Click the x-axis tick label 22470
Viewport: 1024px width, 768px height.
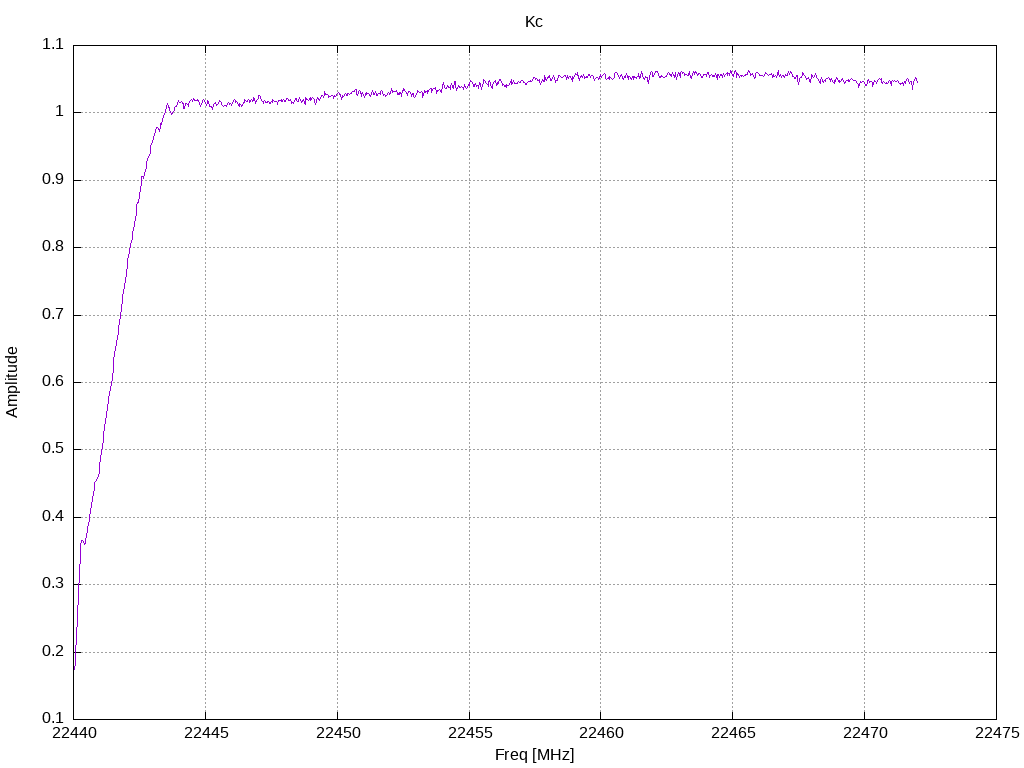pyautogui.click(x=865, y=733)
